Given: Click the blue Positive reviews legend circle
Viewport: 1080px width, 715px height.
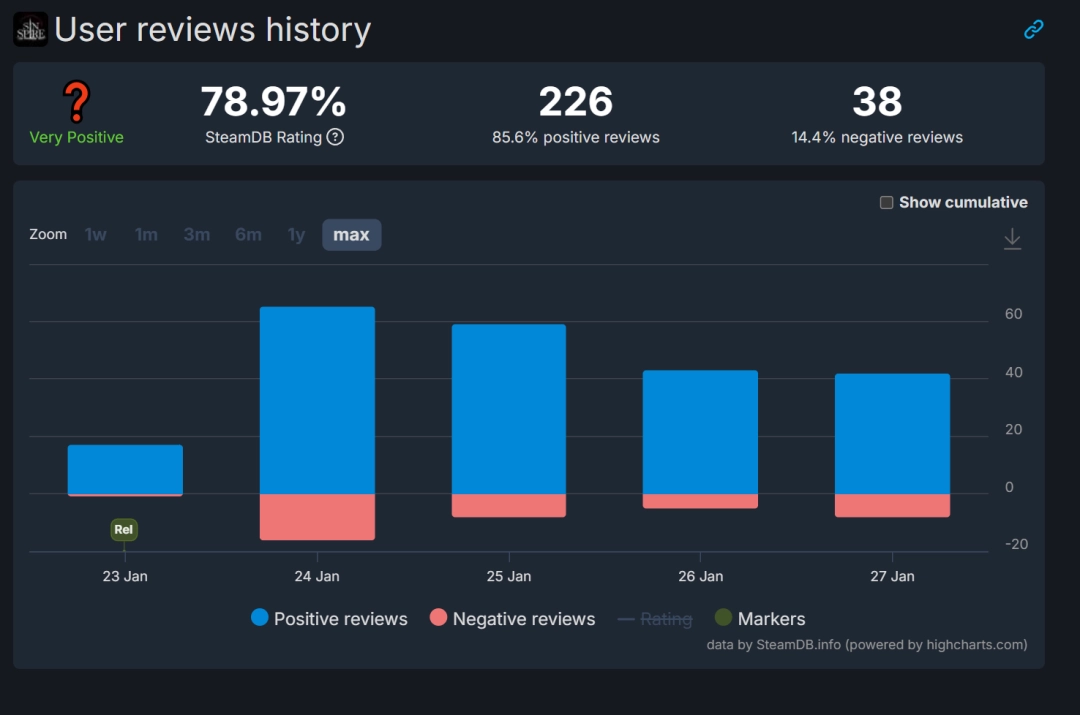Looking at the screenshot, I should tap(261, 618).
